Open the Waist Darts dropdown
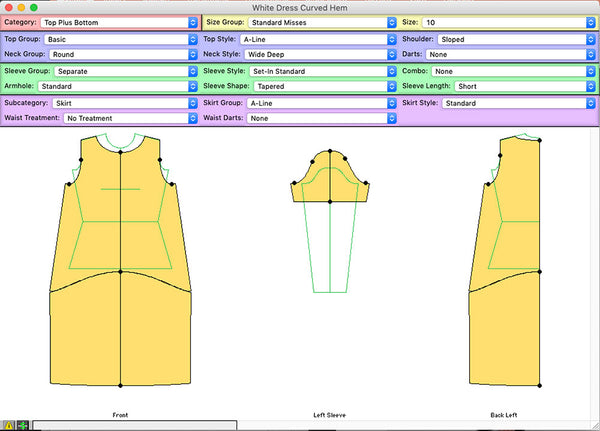 (x=321, y=118)
